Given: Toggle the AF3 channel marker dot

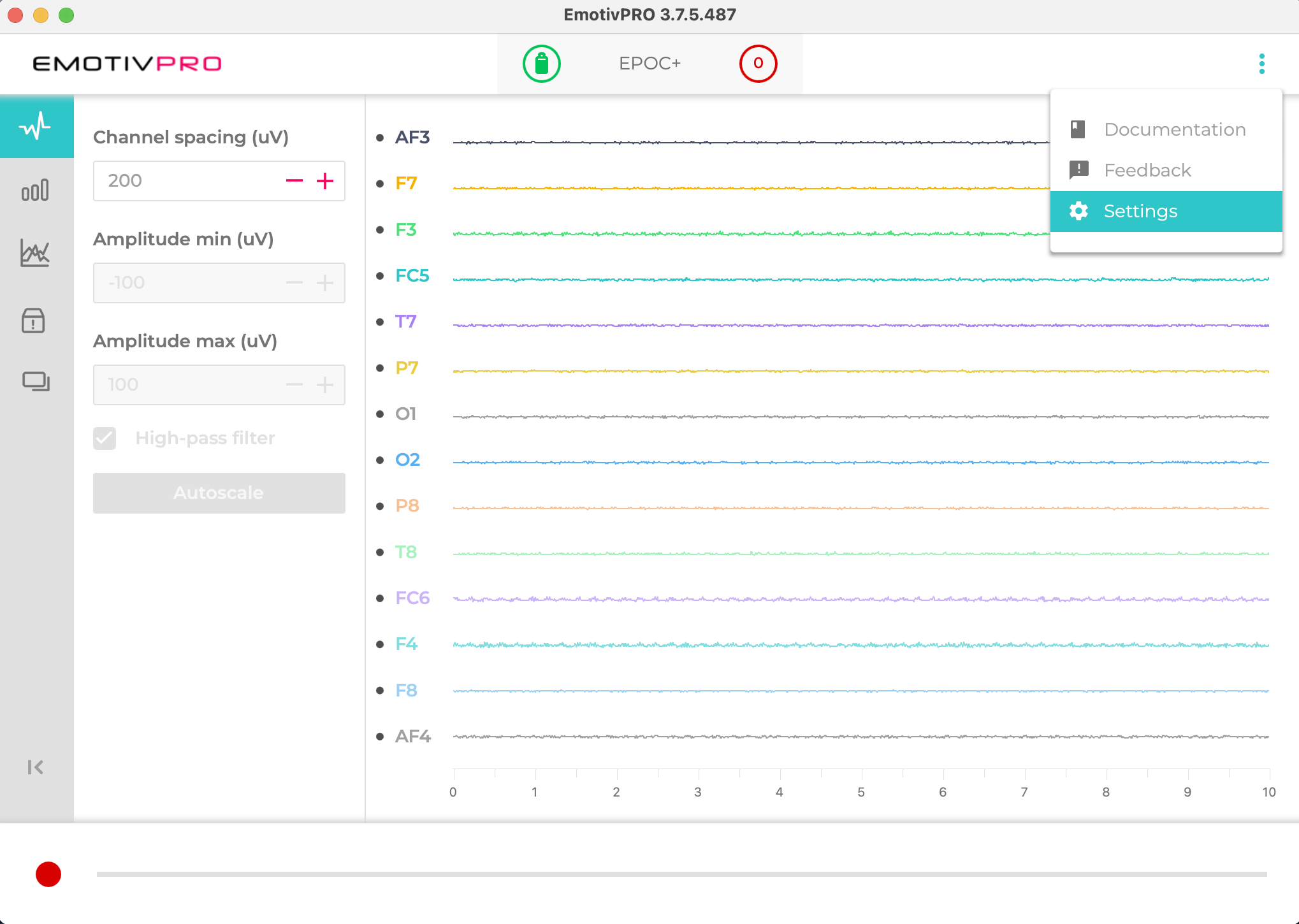Looking at the screenshot, I should click(380, 137).
